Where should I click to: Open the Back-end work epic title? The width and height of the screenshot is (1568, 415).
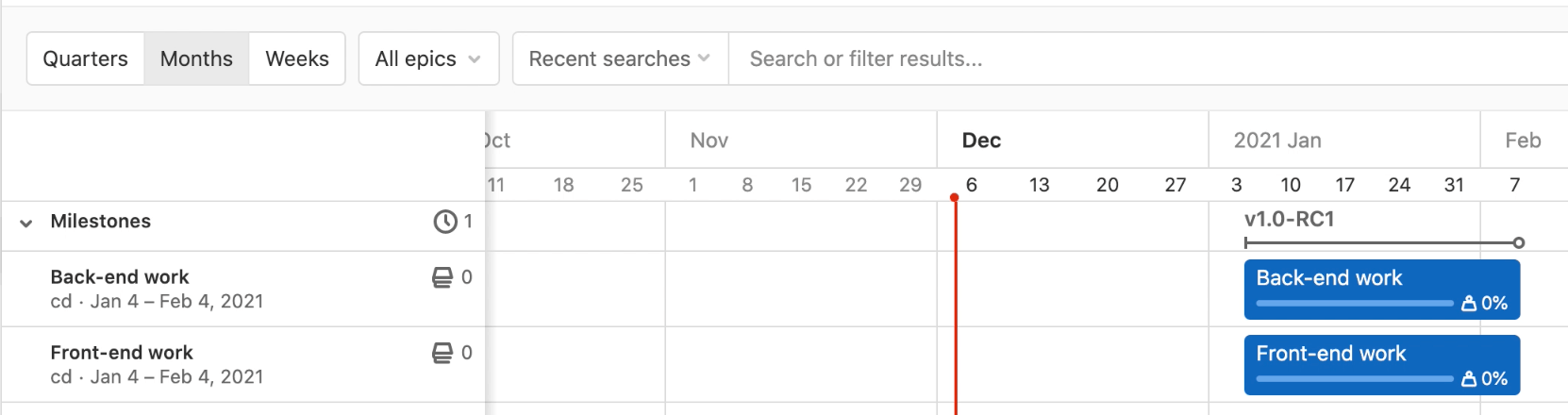[120, 277]
